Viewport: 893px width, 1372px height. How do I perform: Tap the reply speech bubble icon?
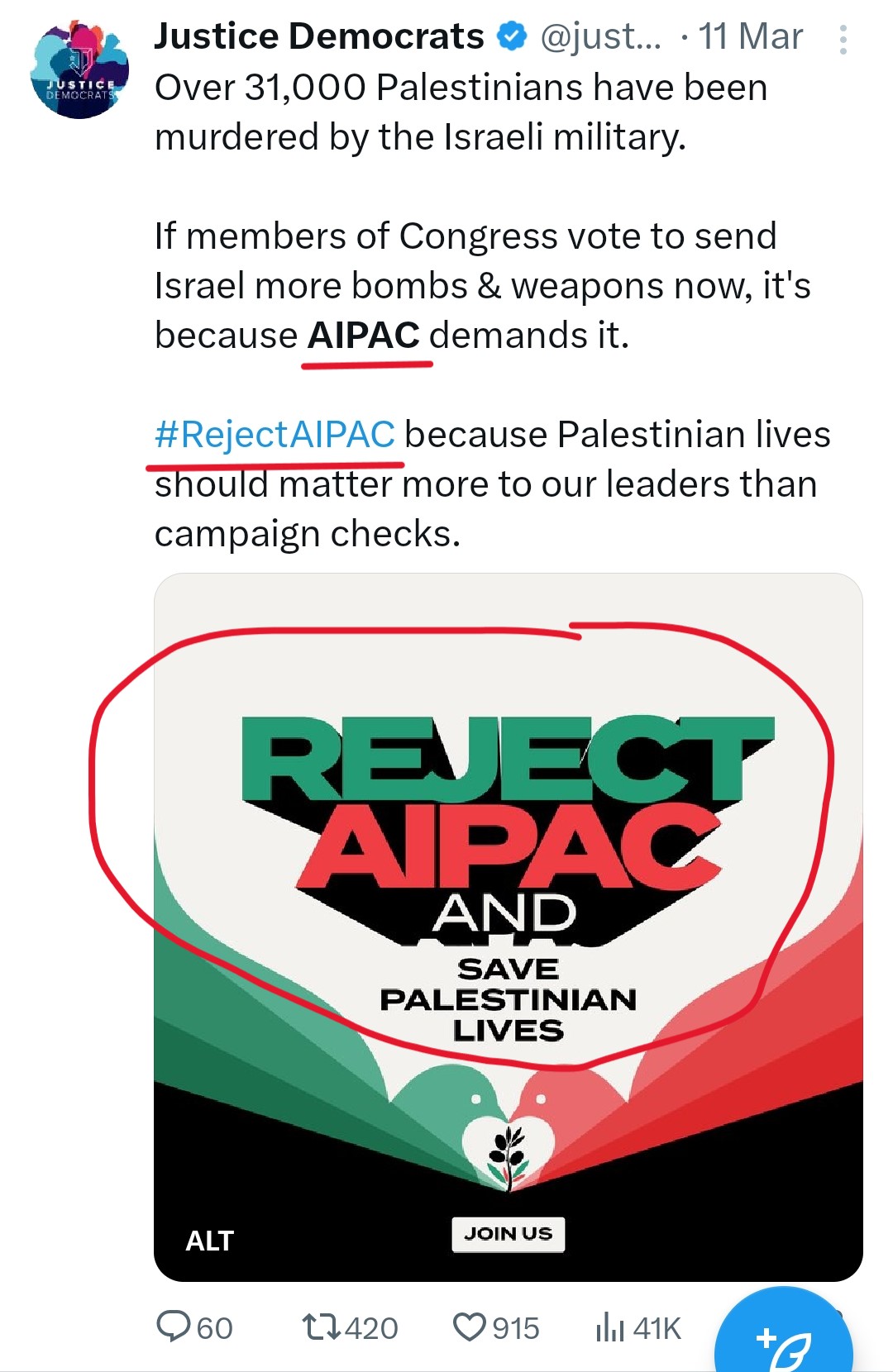174,1326
